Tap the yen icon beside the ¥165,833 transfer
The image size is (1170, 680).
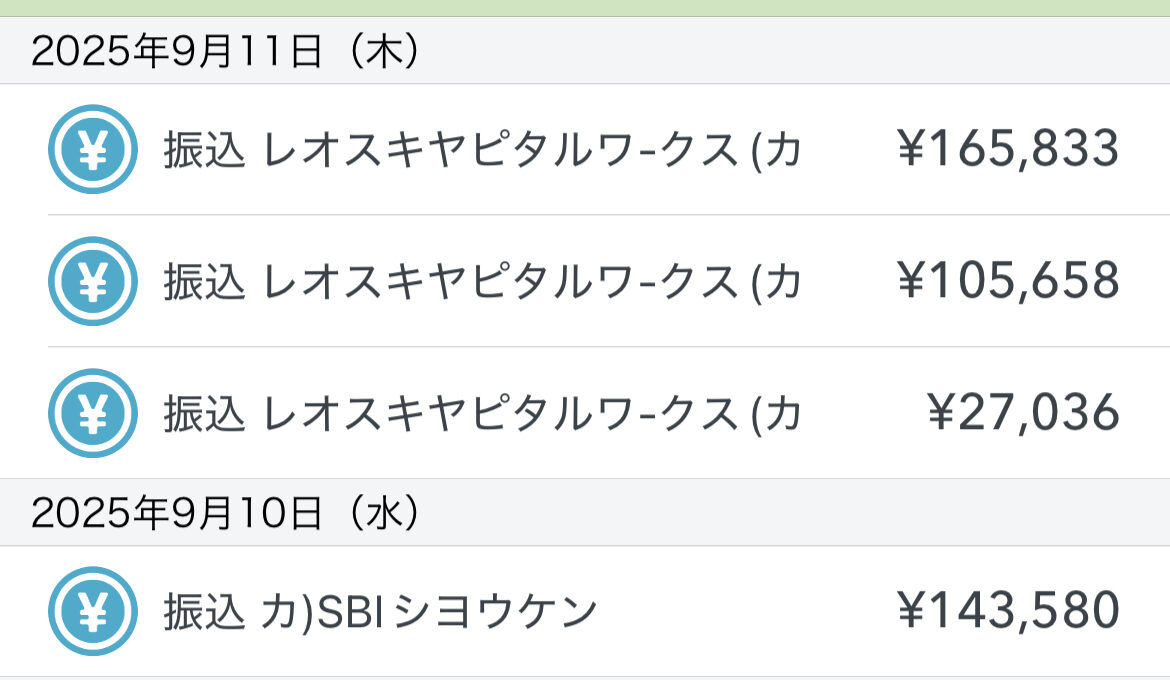92,149
